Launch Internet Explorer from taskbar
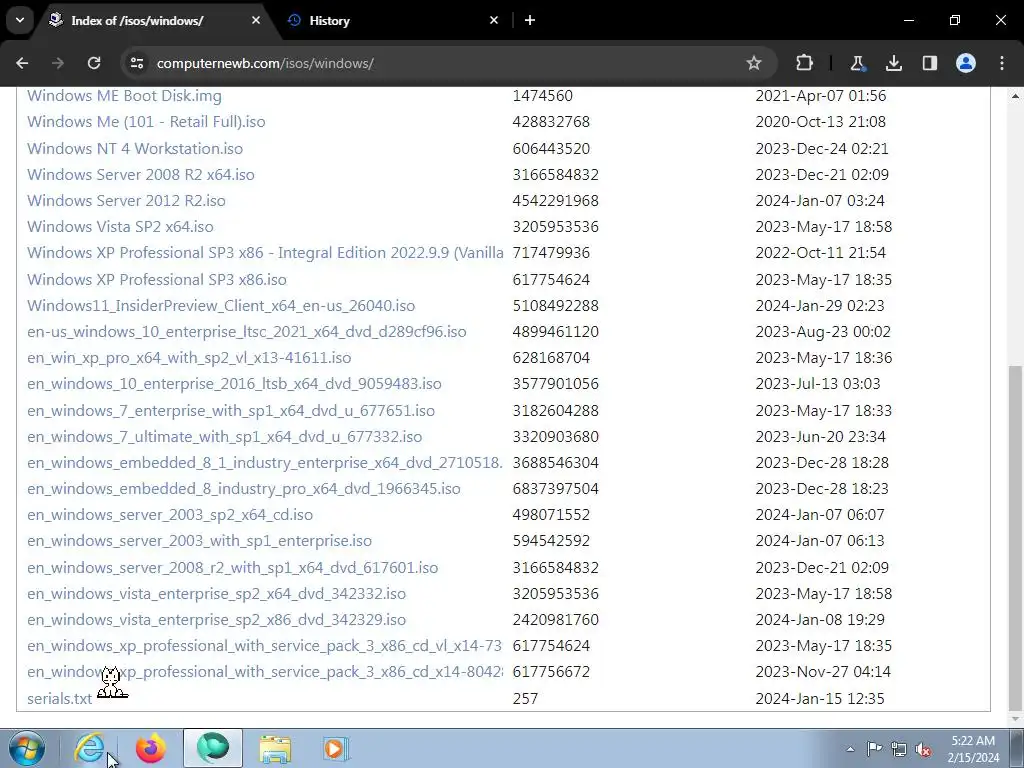Viewport: 1024px width, 768px height. coord(90,748)
